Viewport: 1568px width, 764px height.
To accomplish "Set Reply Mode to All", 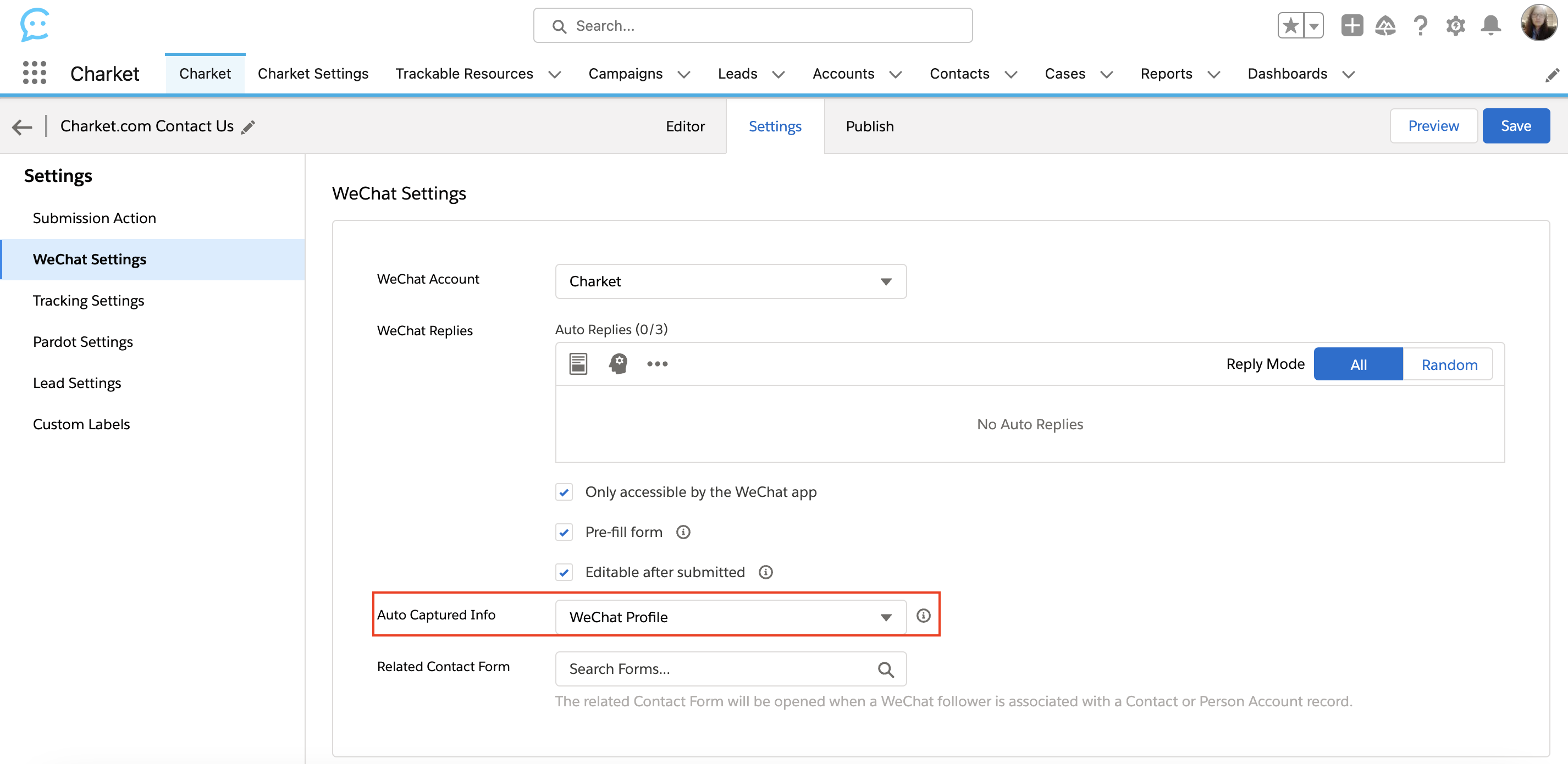I will (1358, 364).
